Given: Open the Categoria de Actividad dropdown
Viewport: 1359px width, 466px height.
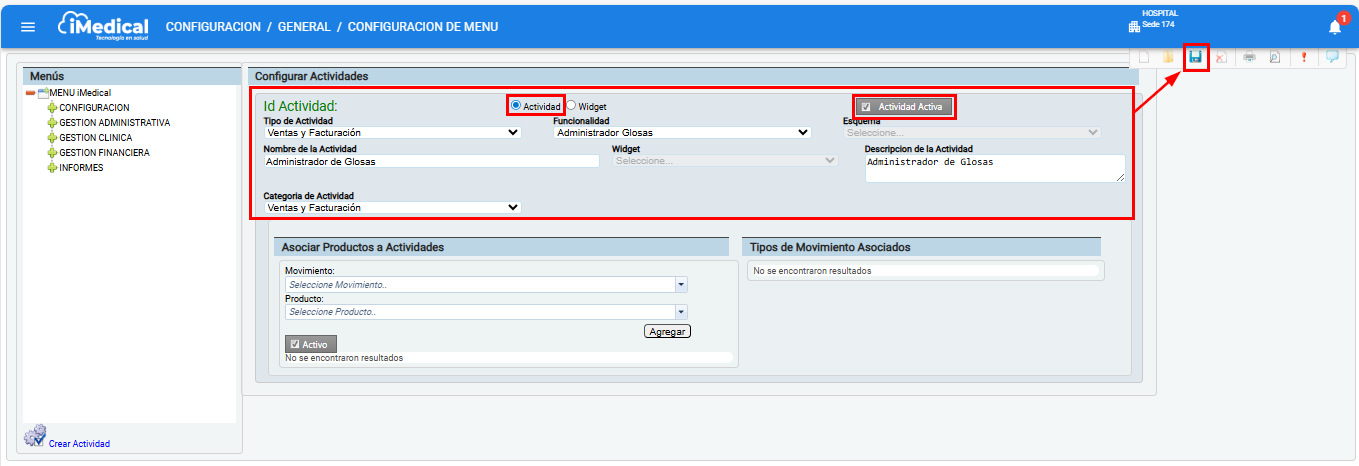Looking at the screenshot, I should coord(392,208).
